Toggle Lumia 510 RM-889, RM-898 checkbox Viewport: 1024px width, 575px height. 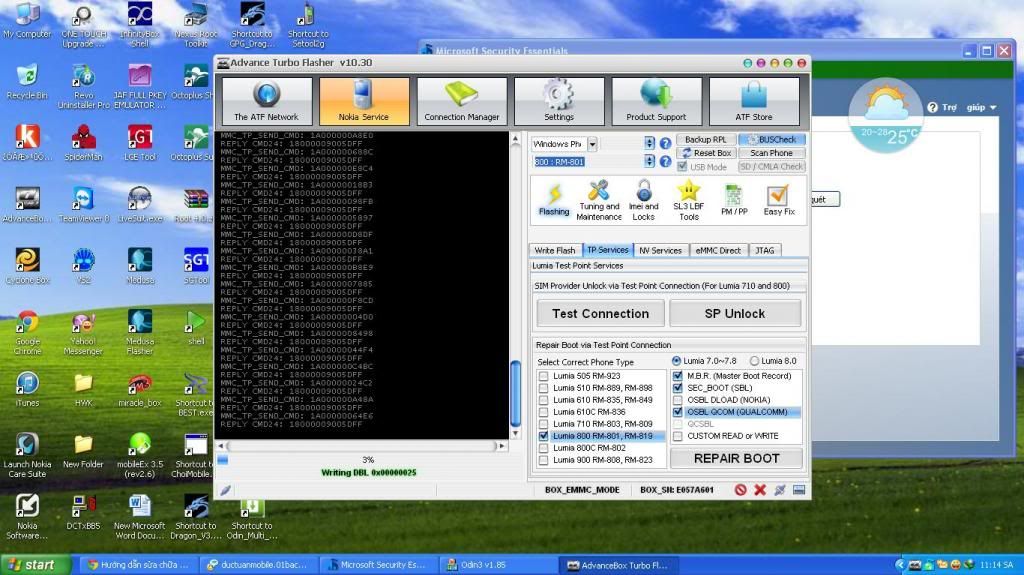pos(543,387)
